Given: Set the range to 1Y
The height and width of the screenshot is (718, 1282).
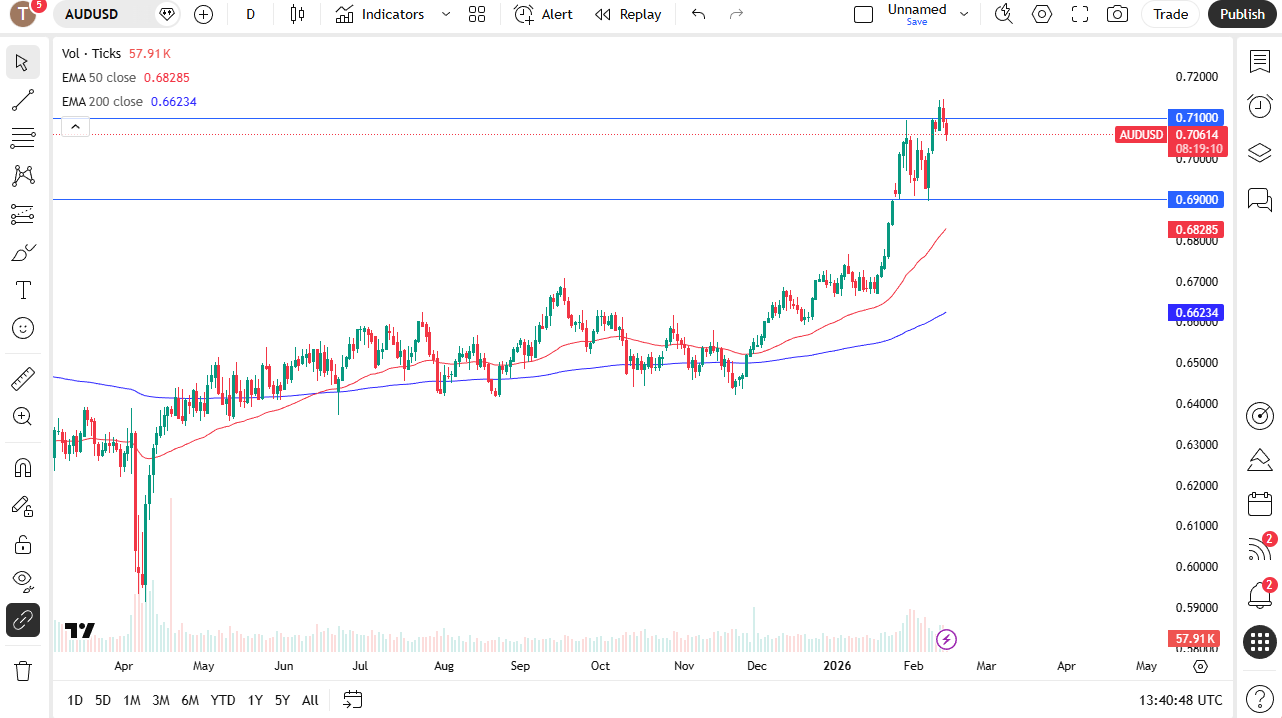Looking at the screenshot, I should (255, 700).
